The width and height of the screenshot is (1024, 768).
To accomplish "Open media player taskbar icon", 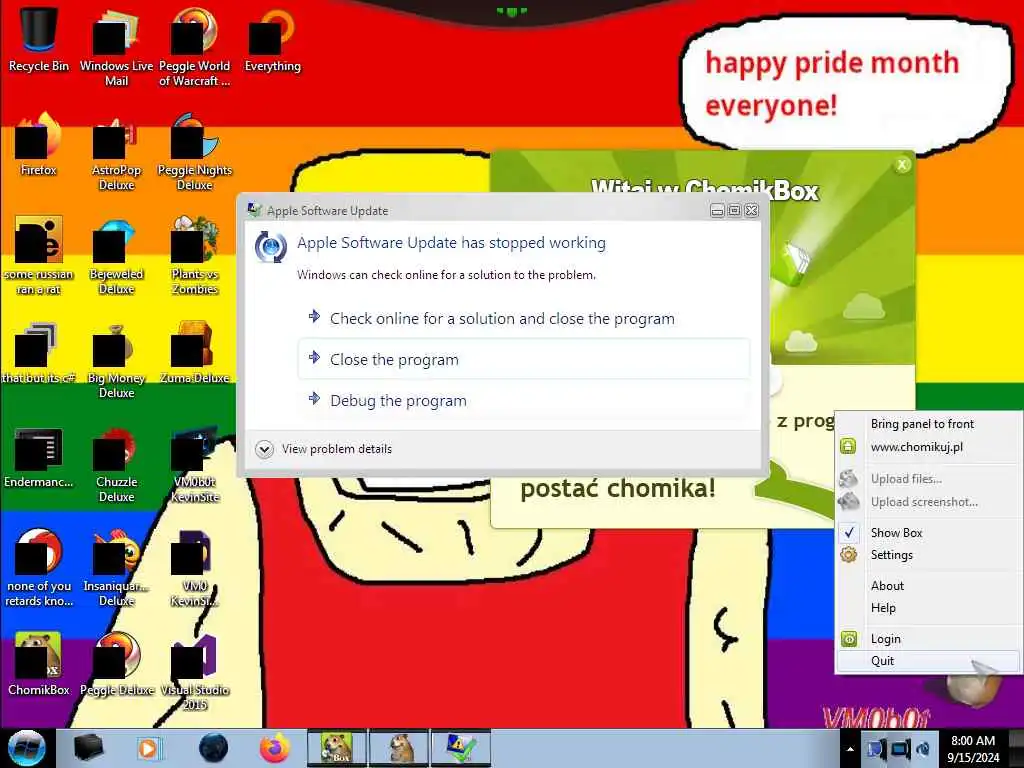I will coord(149,748).
